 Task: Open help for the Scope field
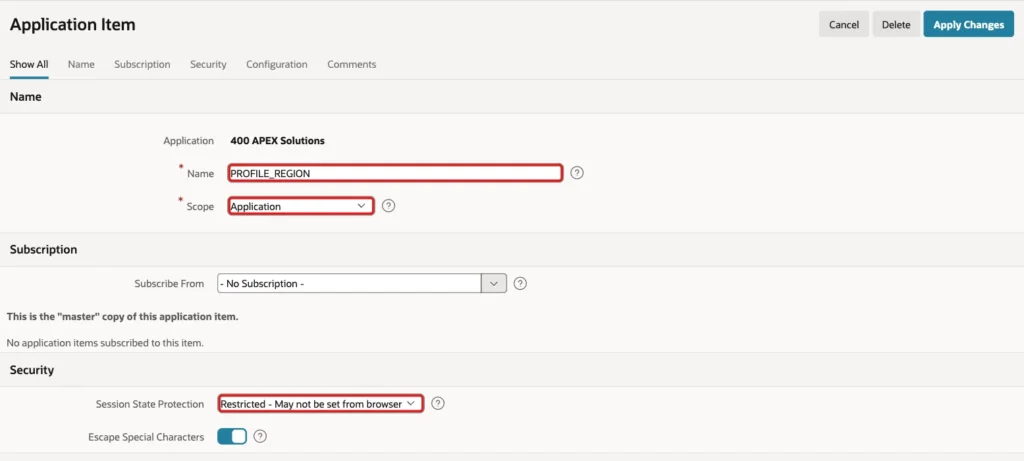pos(389,206)
